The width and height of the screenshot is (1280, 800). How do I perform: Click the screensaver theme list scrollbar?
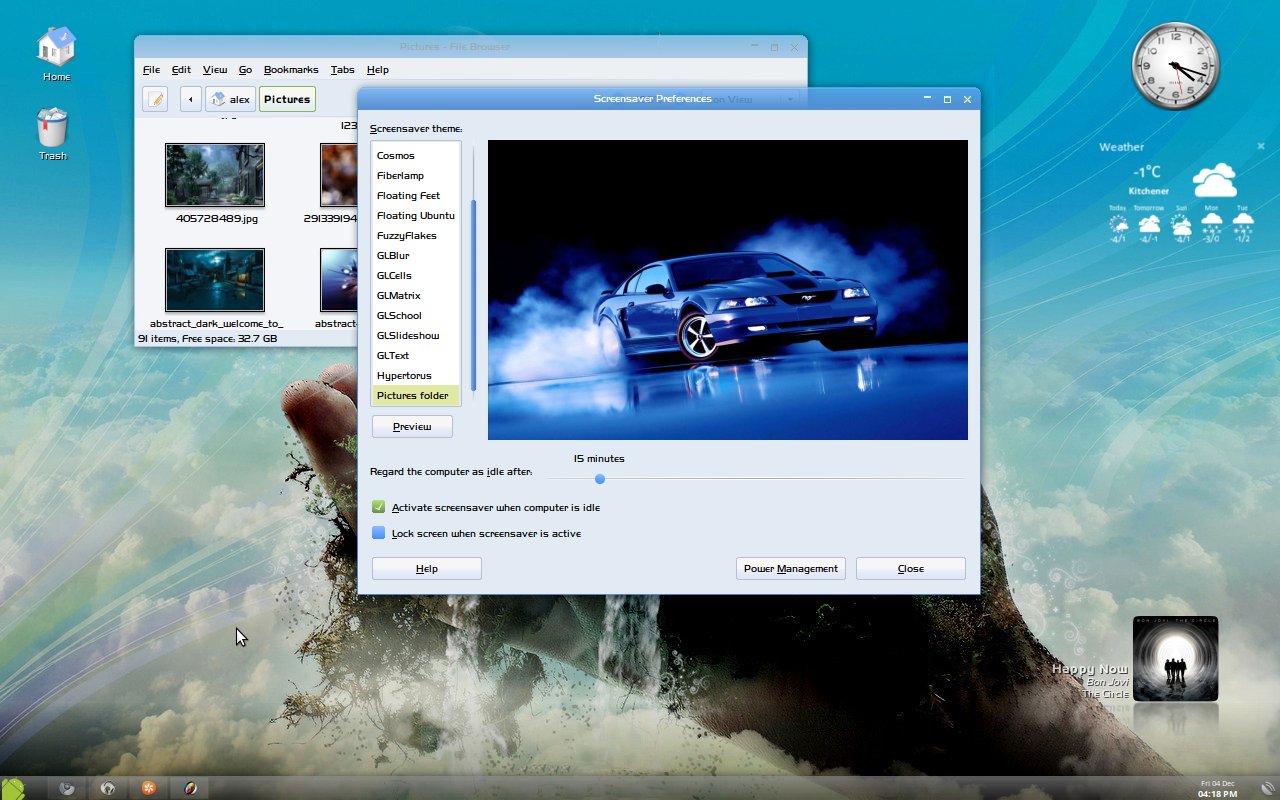474,296
